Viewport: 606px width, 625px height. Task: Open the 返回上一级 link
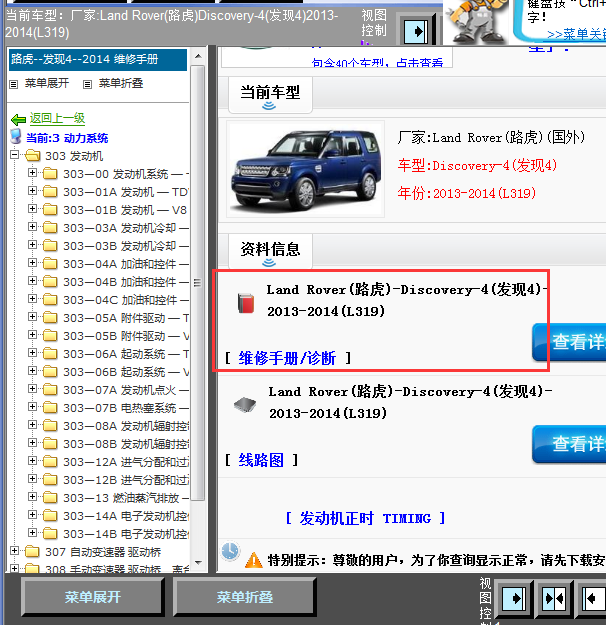[x=57, y=118]
